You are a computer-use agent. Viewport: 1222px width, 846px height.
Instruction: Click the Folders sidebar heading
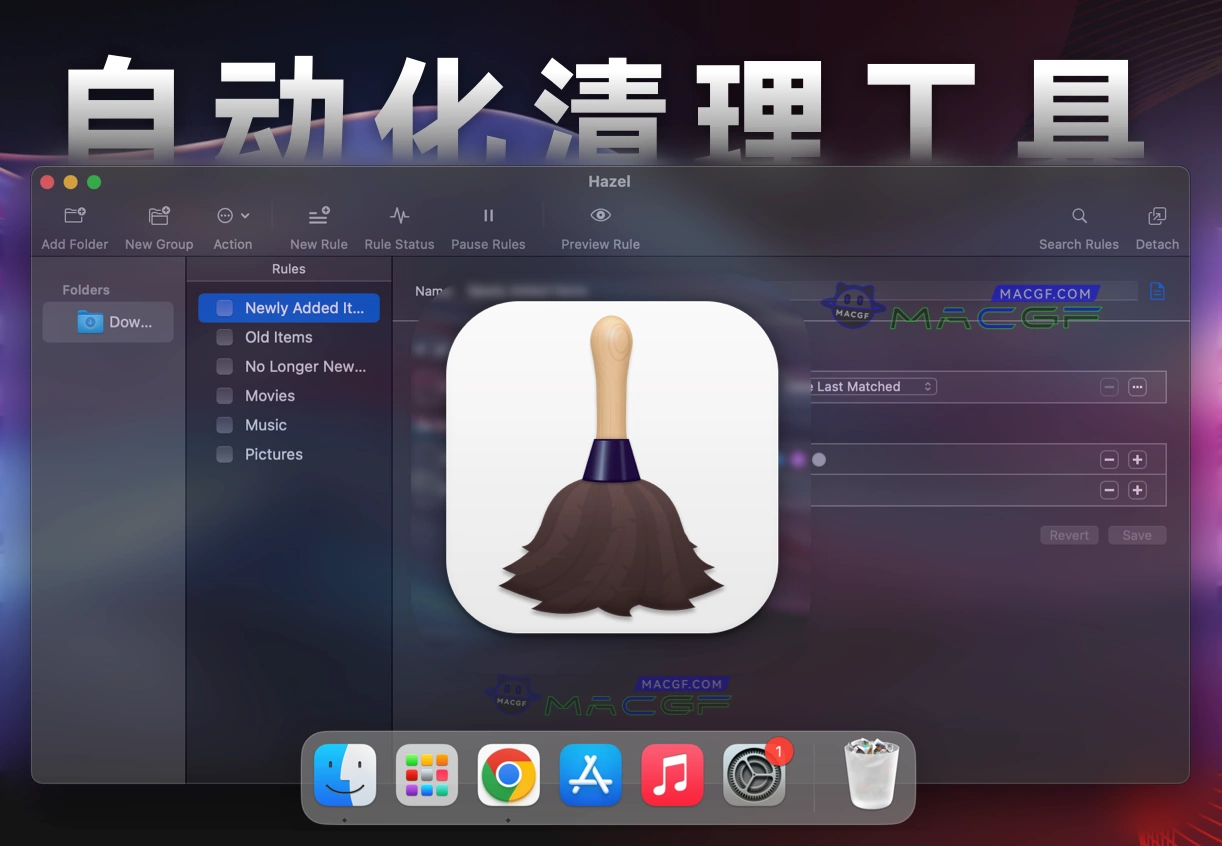click(x=86, y=290)
